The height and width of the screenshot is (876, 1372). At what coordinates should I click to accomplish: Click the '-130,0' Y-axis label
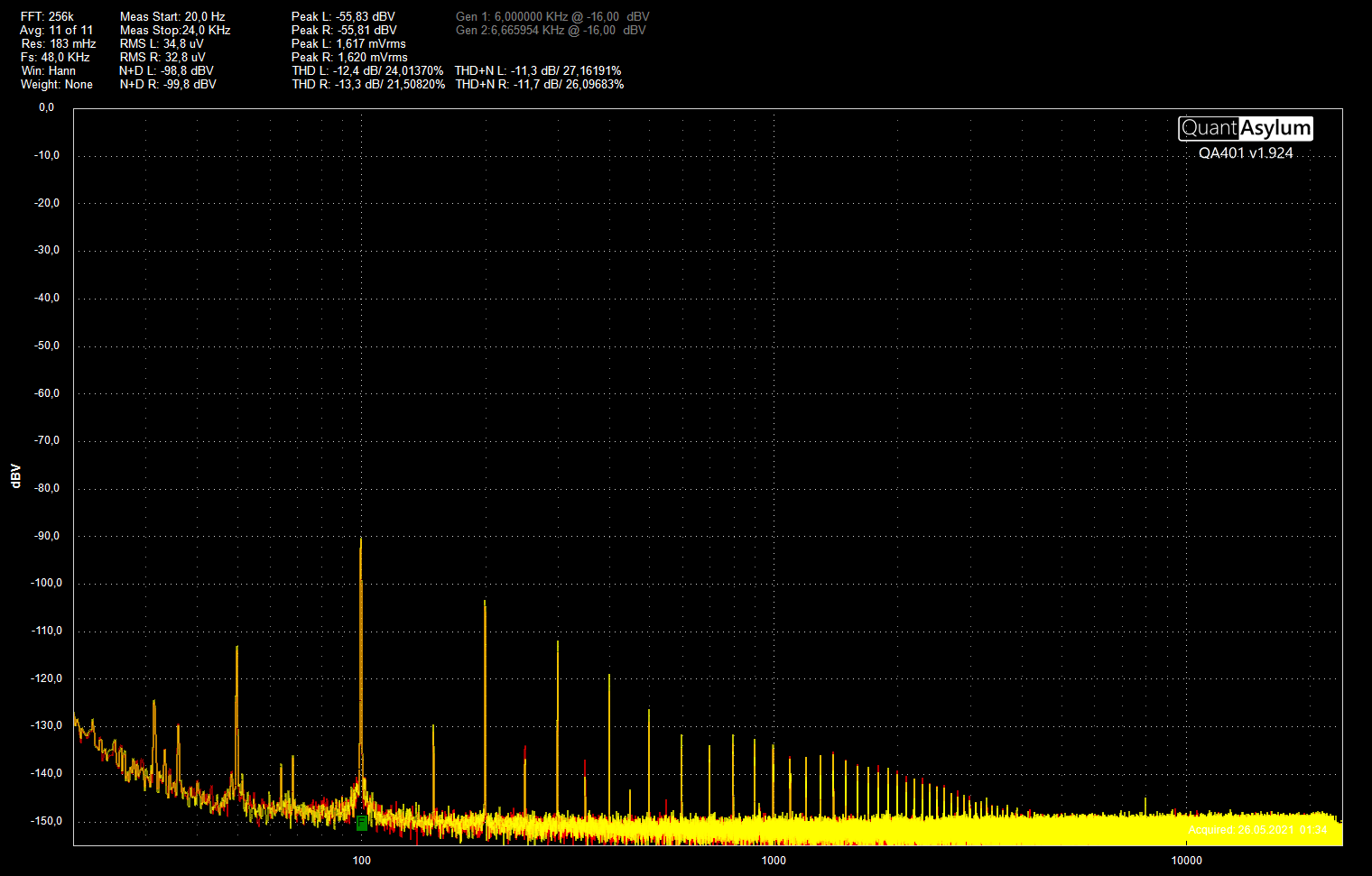pos(47,725)
